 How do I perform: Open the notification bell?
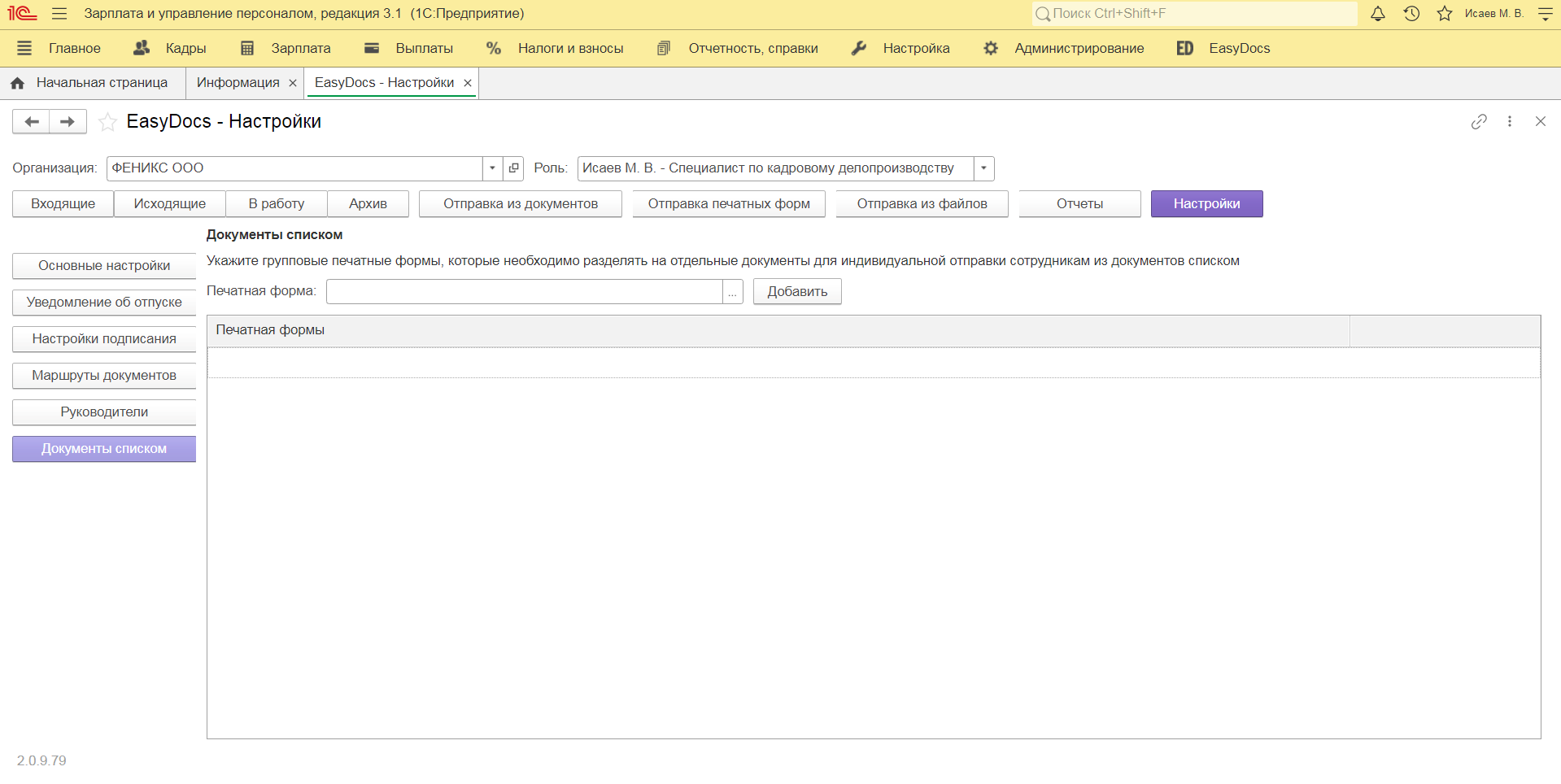pyautogui.click(x=1378, y=14)
